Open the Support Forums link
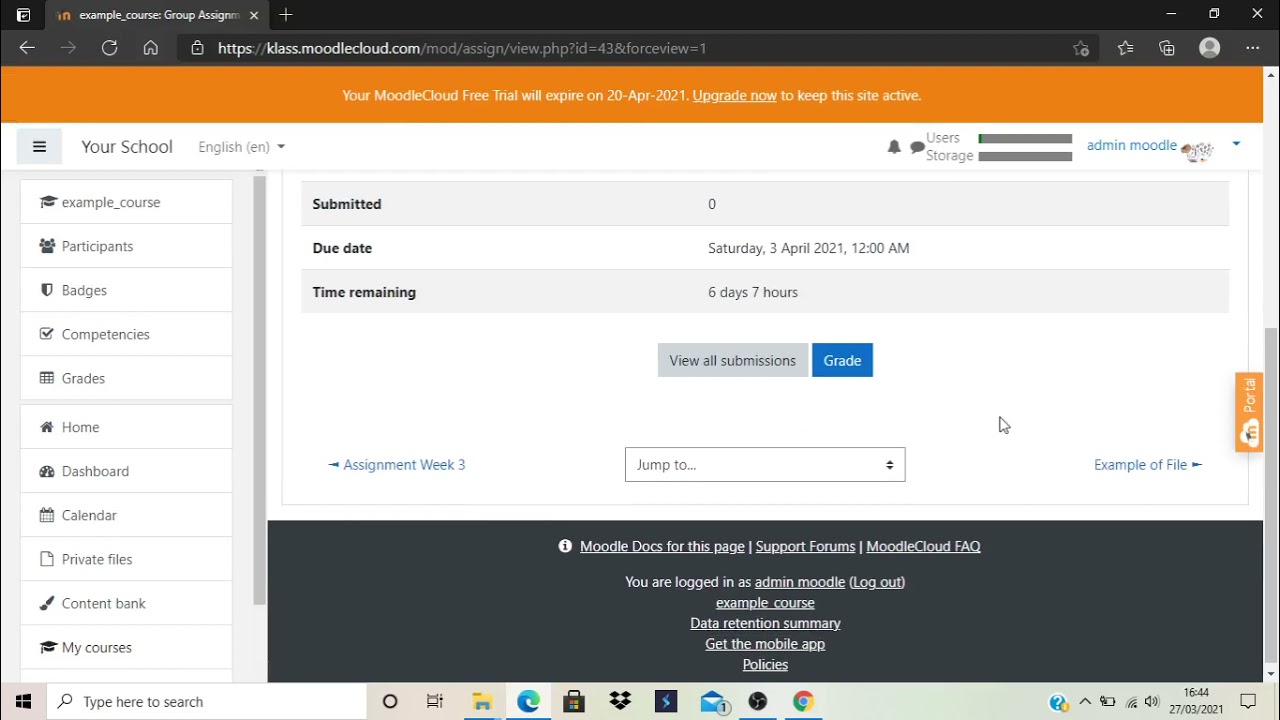The height and width of the screenshot is (720, 1280). pyautogui.click(x=805, y=546)
